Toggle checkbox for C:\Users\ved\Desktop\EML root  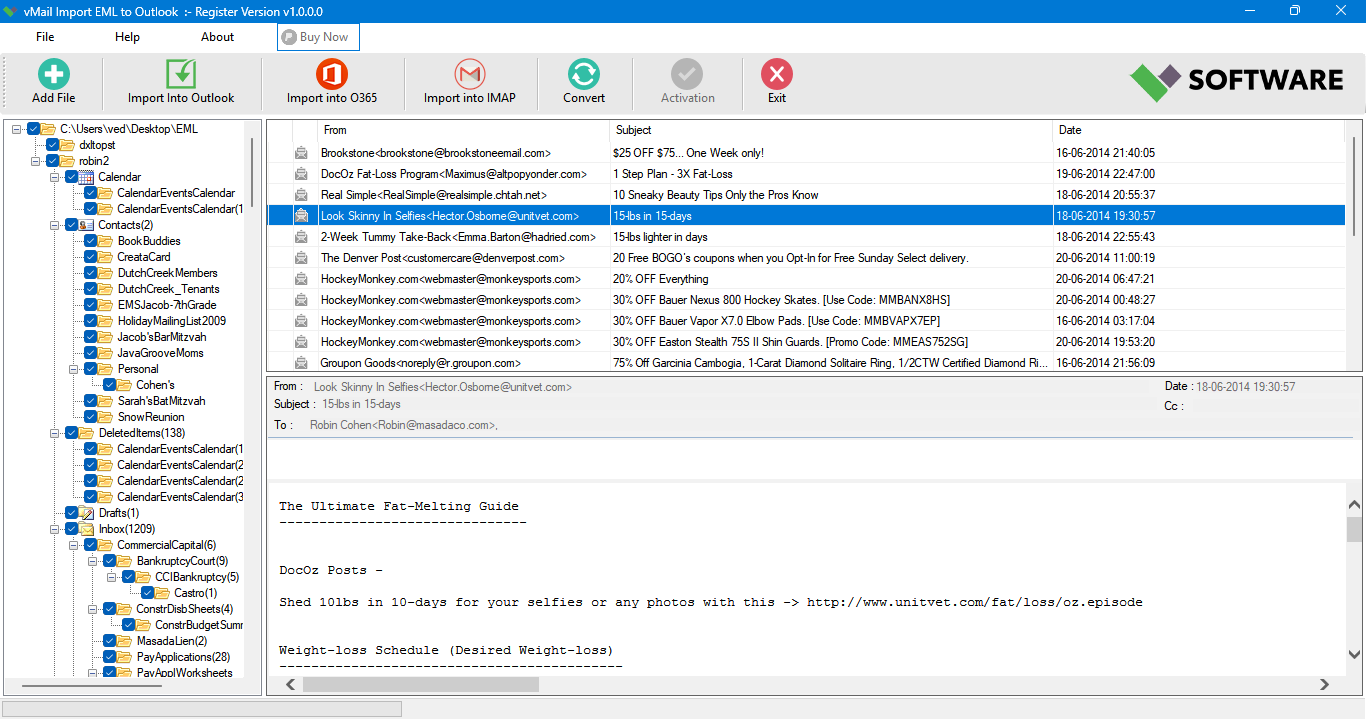34,129
